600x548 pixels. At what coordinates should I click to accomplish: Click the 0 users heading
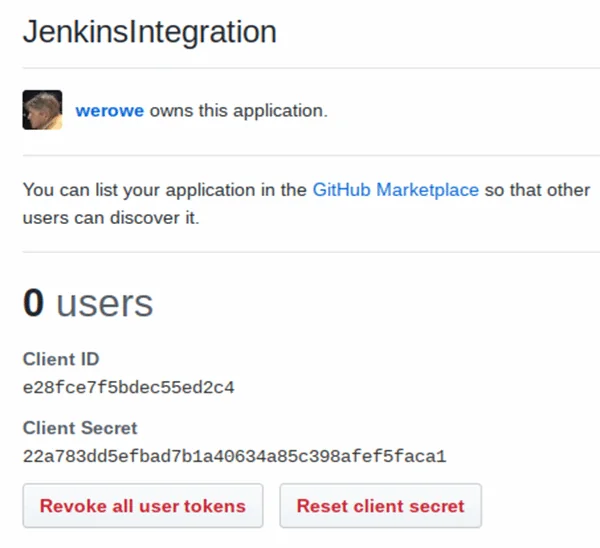pos(88,303)
